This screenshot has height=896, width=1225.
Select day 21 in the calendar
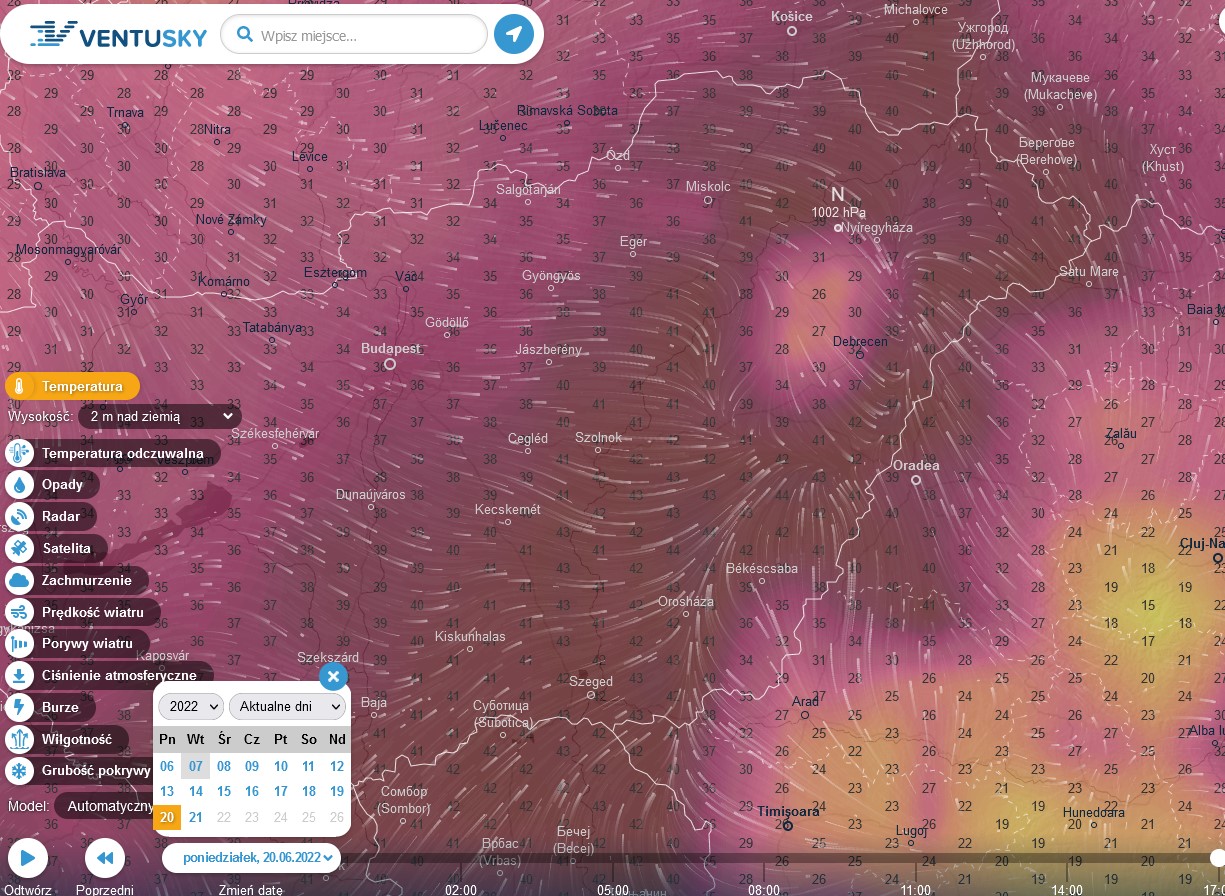pos(196,817)
